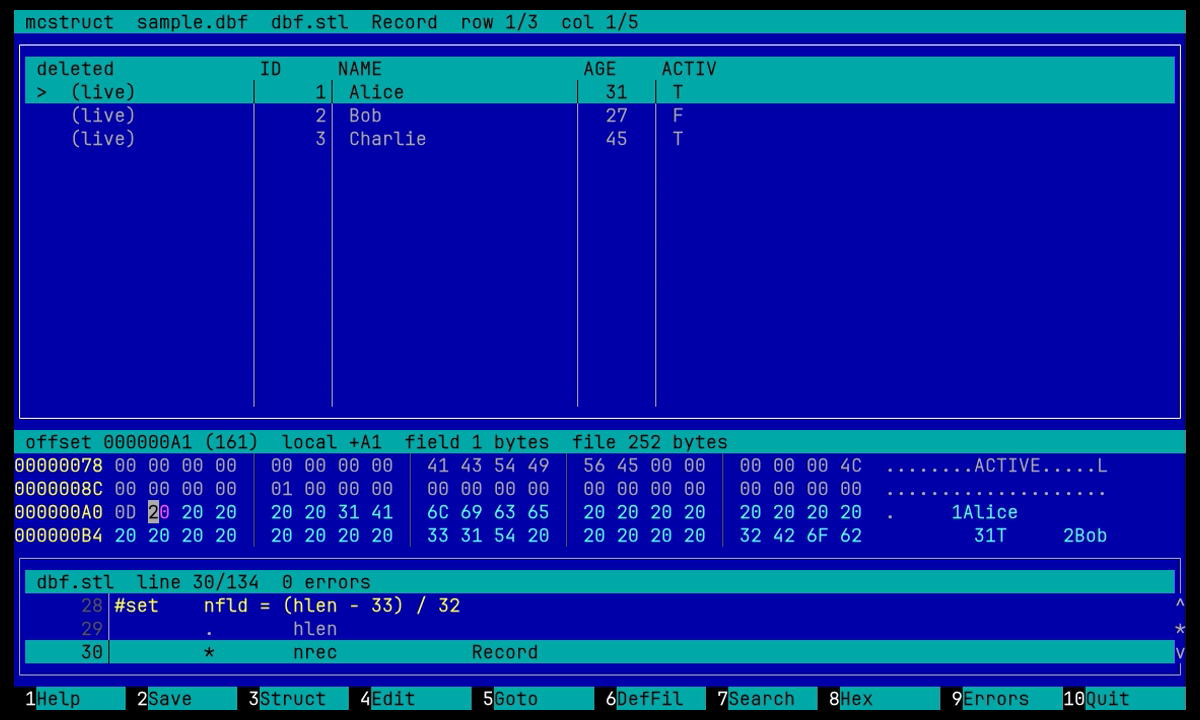The image size is (1200, 720).
Task: Click the hex bytes 6C 69 63 65 group
Action: [x=488, y=512]
